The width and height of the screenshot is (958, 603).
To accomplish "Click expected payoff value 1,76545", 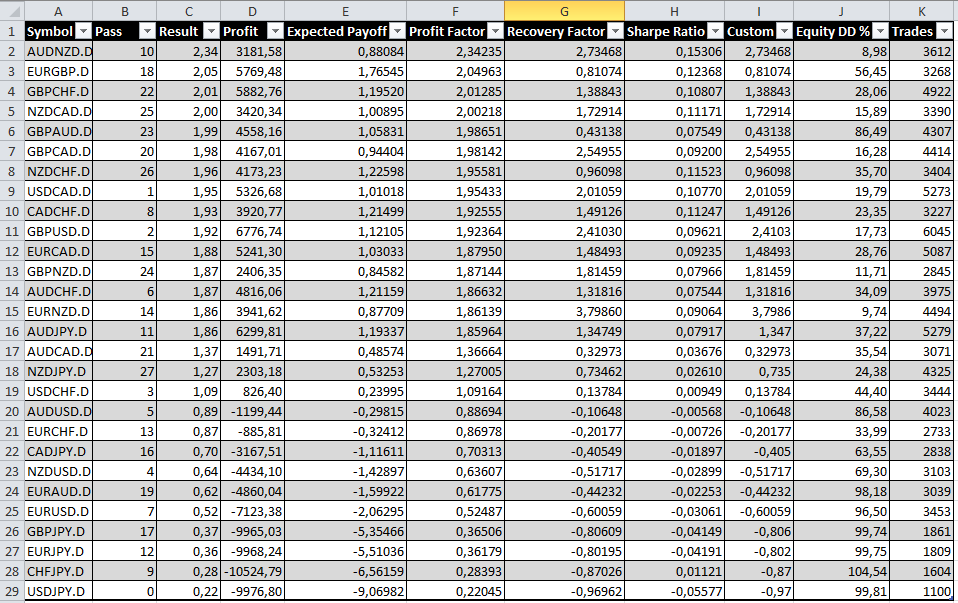I will 345,71.
